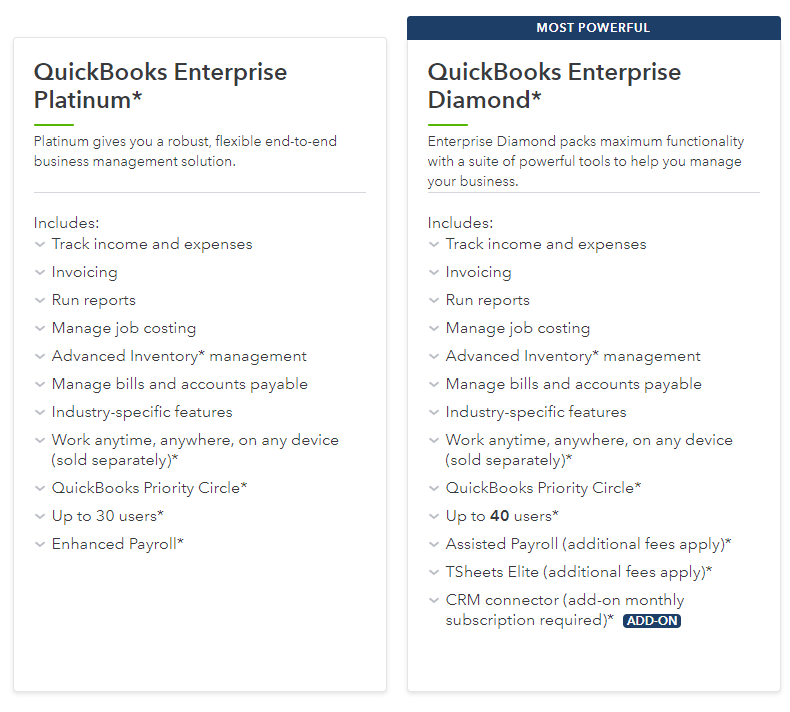
Task: Open Platinum 'Advanced Inventory management' details
Action: coord(40,356)
